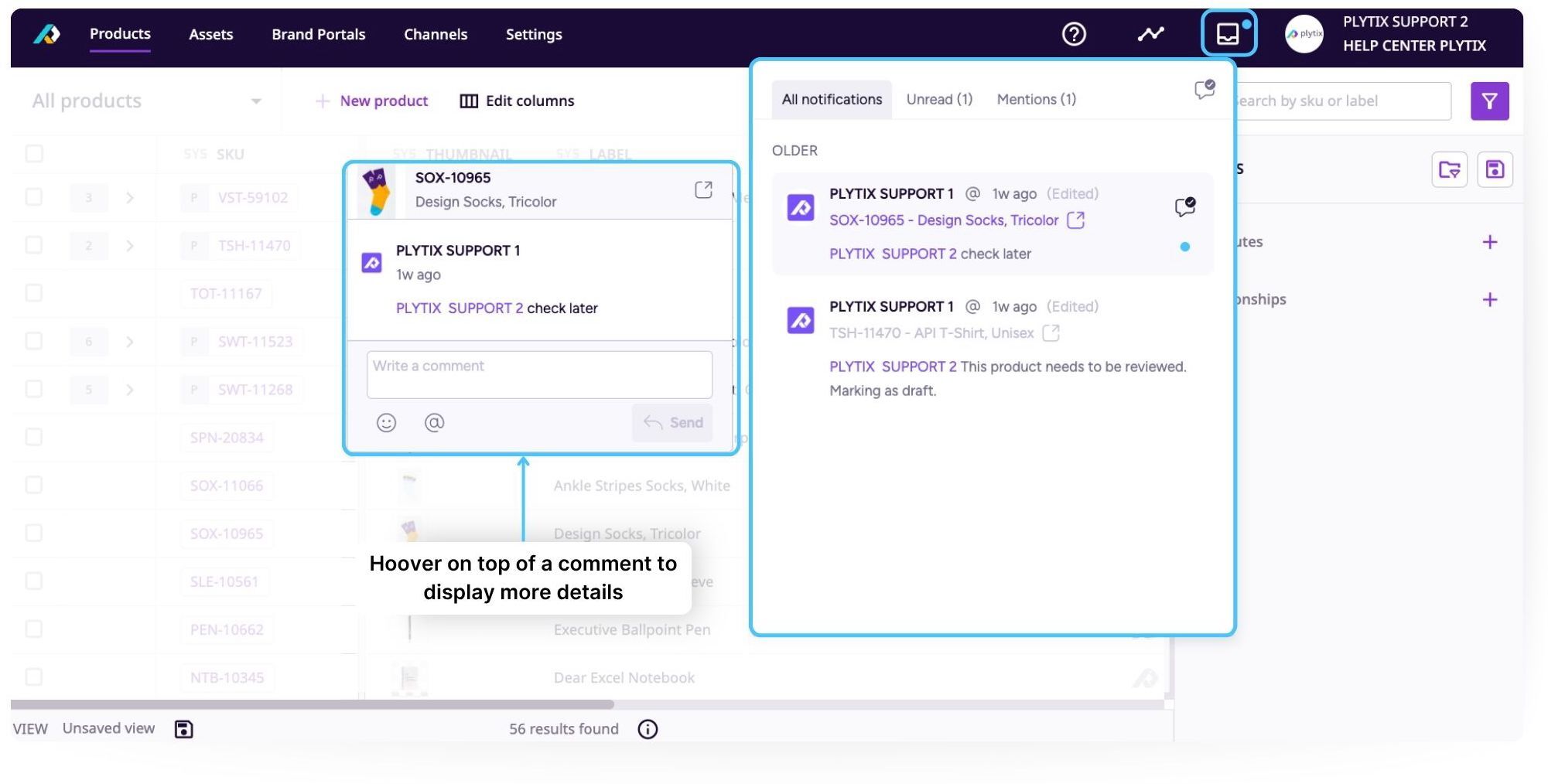The width and height of the screenshot is (1548, 784).
Task: Check the NTB-10345 row checkbox
Action: tap(34, 677)
